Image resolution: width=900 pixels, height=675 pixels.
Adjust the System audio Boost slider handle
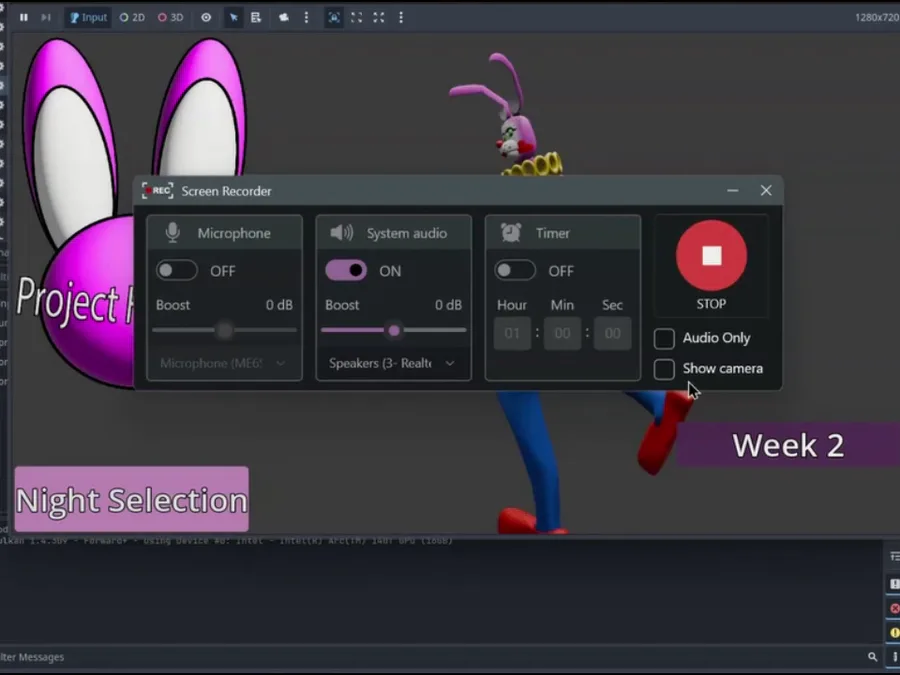[394, 331]
